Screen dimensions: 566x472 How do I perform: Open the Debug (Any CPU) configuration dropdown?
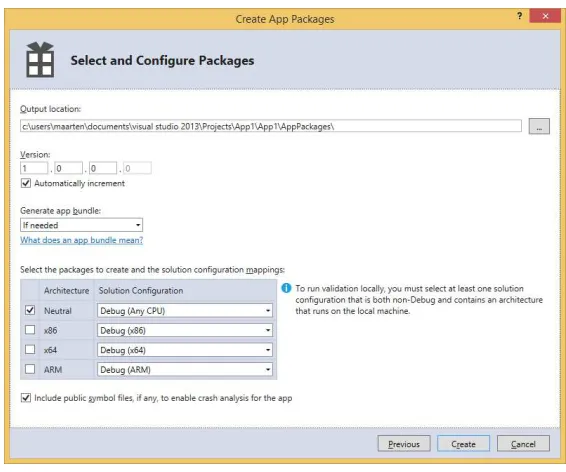[184, 311]
